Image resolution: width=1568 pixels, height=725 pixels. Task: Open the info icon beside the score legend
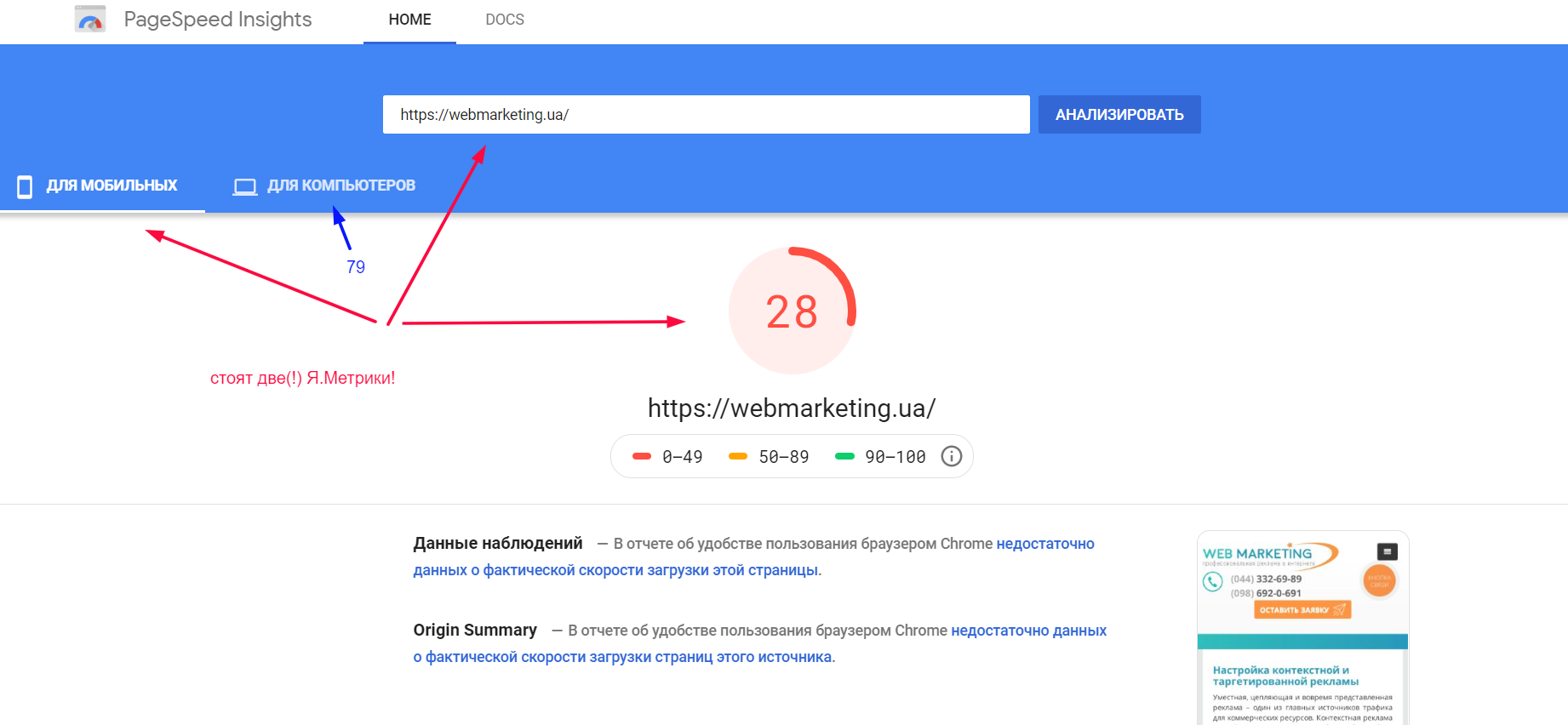click(951, 457)
